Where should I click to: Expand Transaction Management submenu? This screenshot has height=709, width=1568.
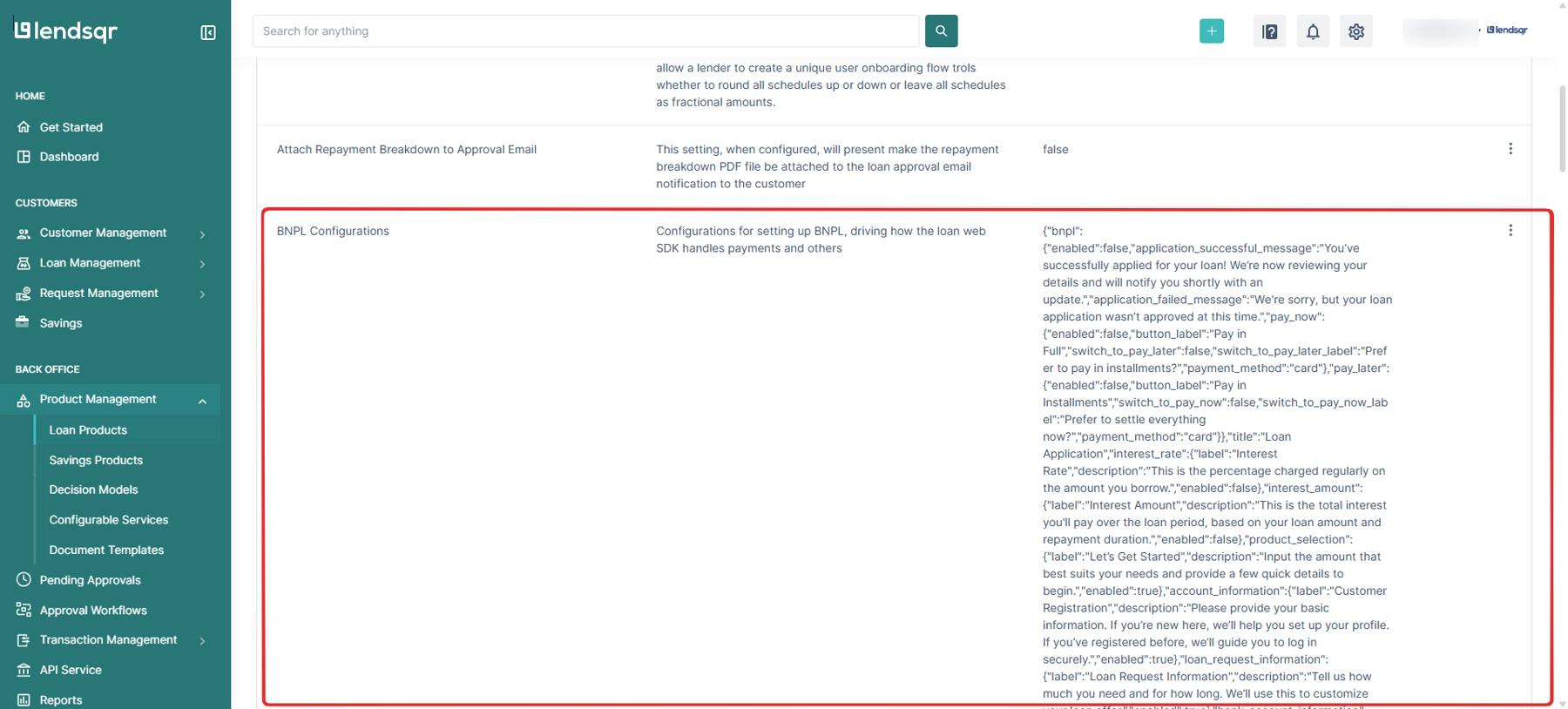(202, 640)
